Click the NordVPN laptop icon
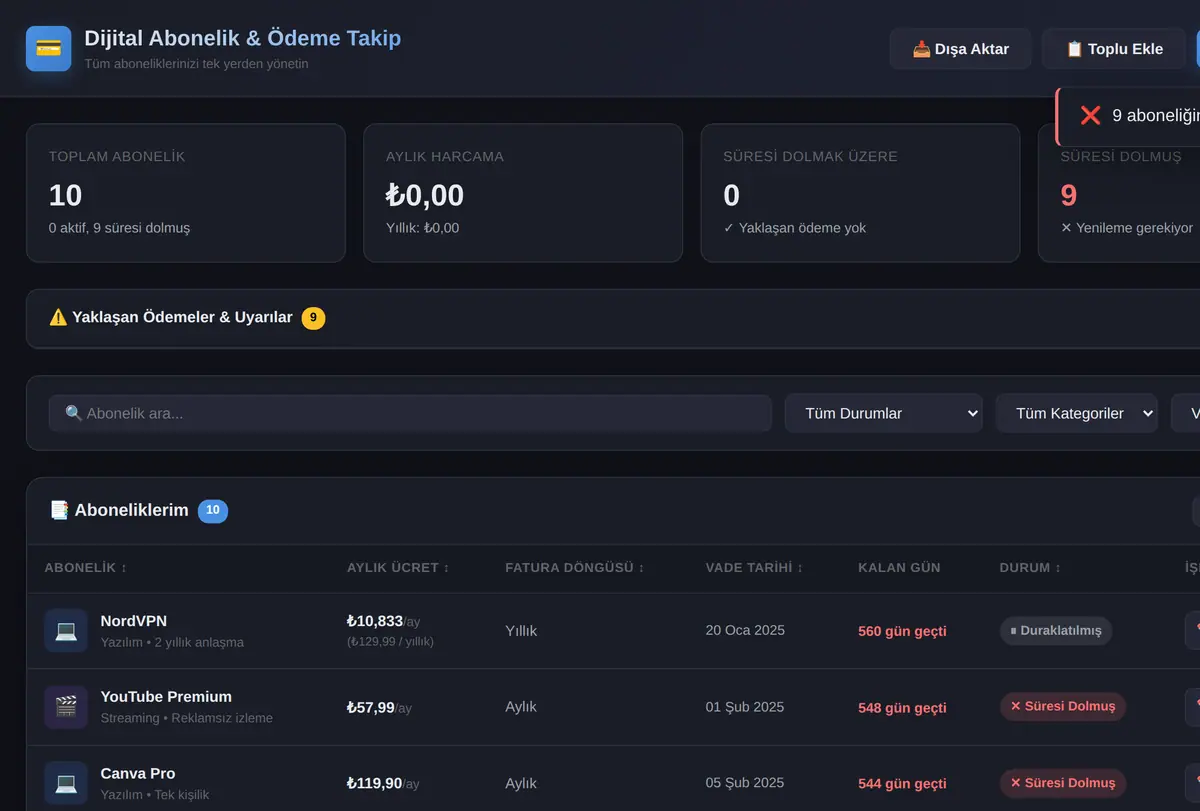1200x811 pixels. (x=66, y=631)
